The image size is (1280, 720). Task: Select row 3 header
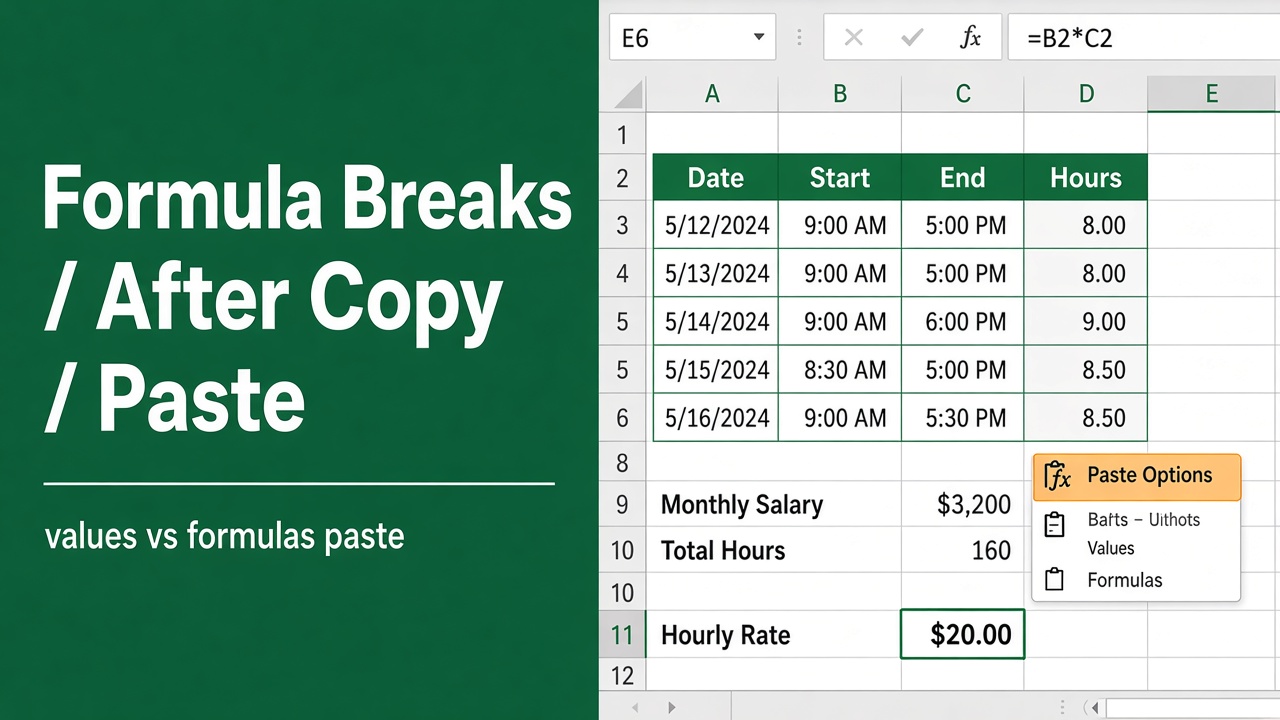tap(623, 225)
